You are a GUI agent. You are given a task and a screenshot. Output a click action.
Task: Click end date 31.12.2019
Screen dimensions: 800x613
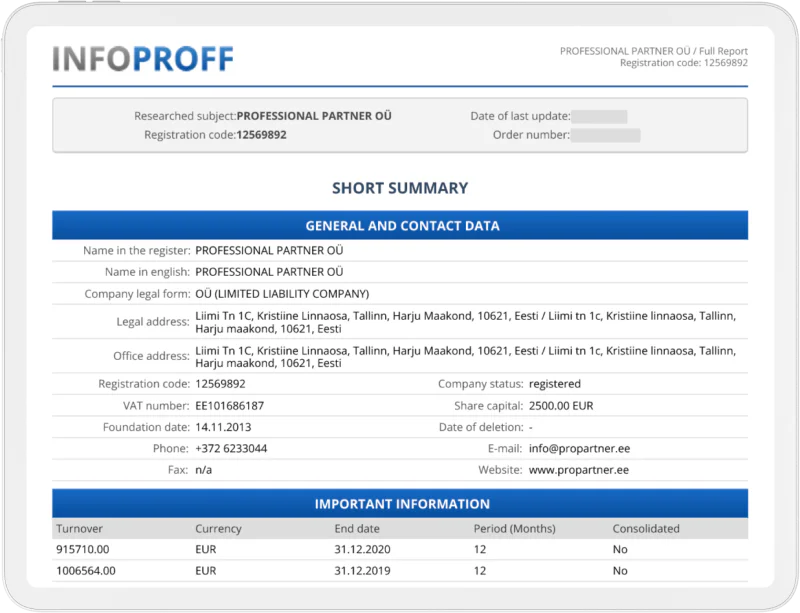pyautogui.click(x=362, y=571)
